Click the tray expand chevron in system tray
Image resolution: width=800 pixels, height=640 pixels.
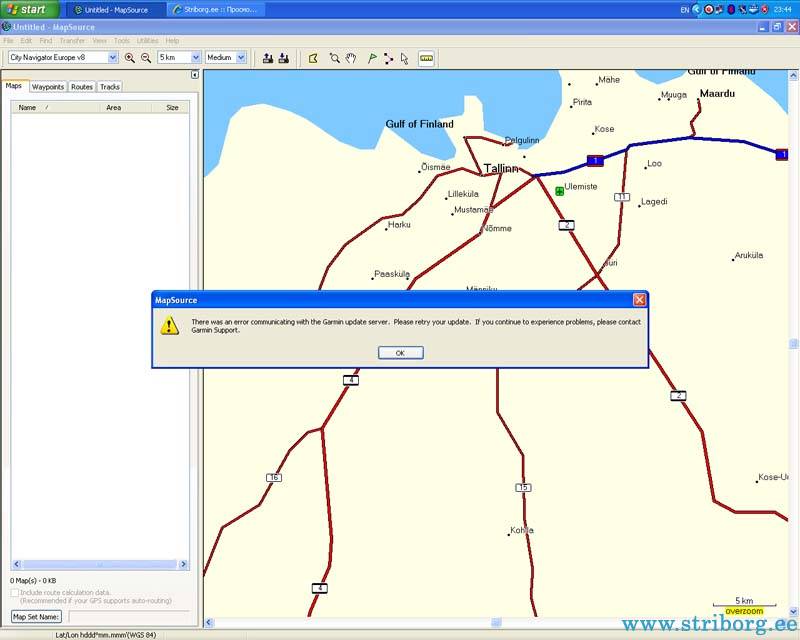[x=696, y=9]
